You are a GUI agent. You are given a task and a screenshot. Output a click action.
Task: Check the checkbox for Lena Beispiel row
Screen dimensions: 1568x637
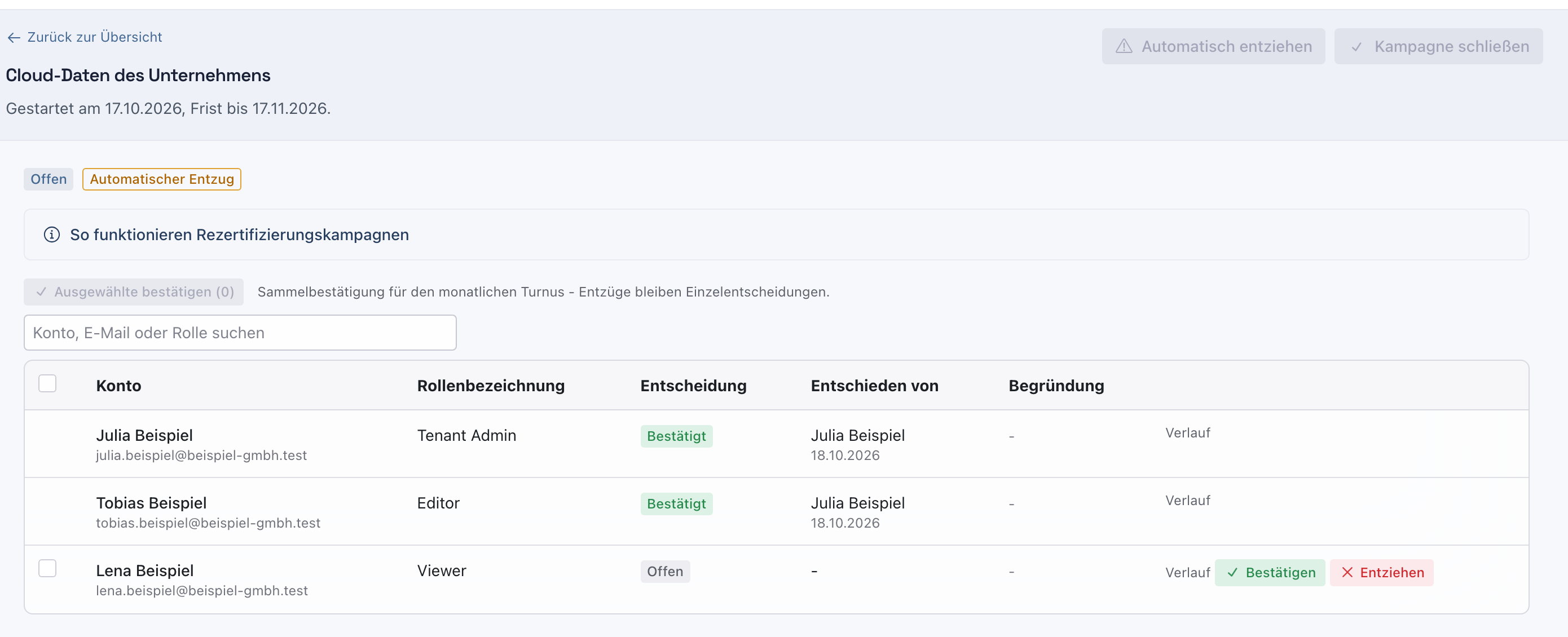point(47,568)
